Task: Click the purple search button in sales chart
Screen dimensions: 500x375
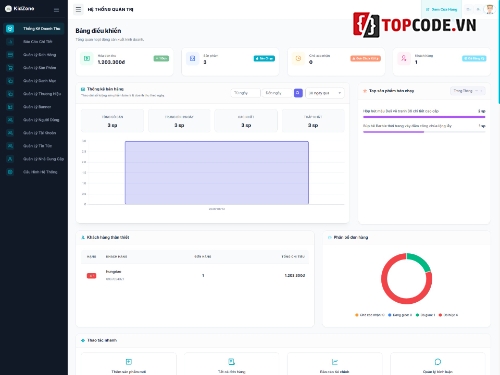Action: click(298, 93)
